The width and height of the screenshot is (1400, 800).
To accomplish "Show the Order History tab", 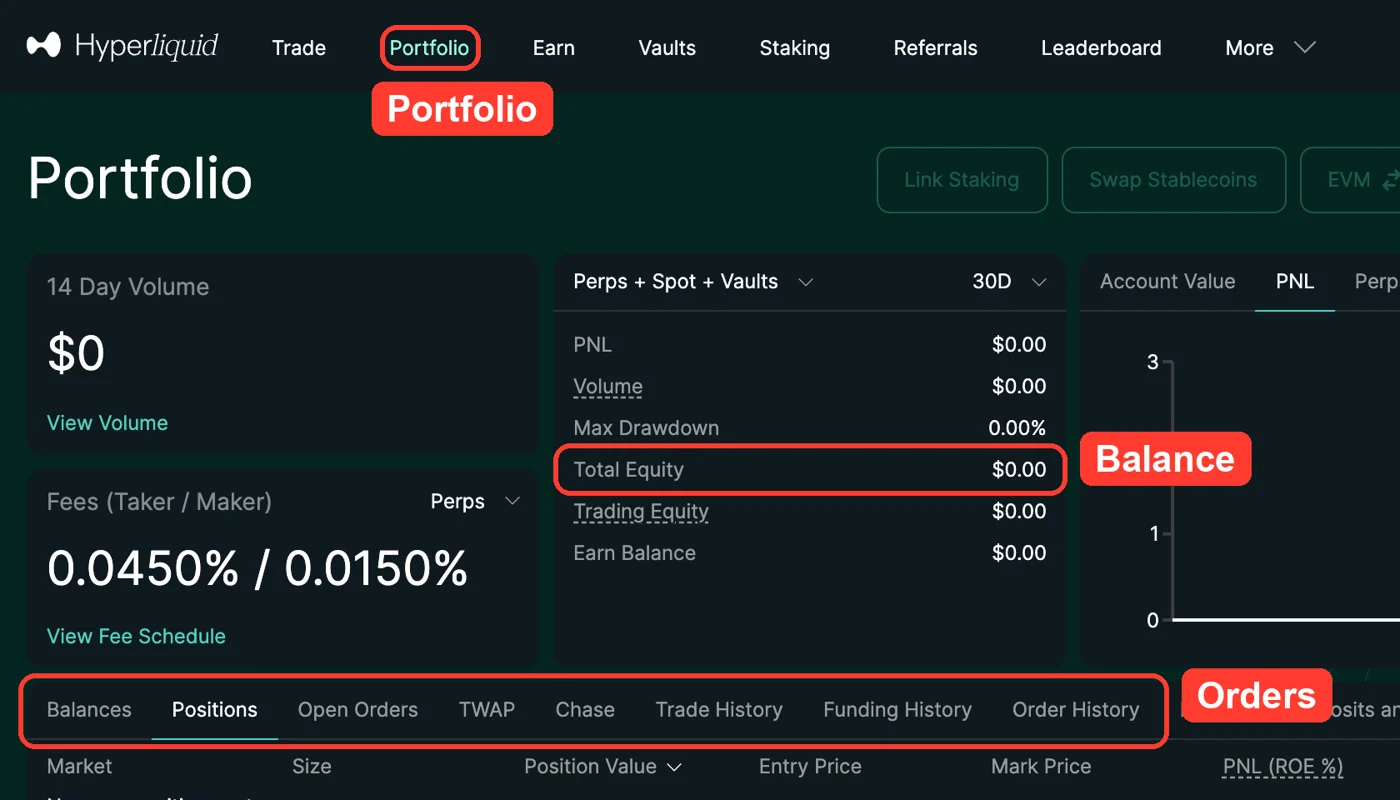I will (x=1076, y=710).
